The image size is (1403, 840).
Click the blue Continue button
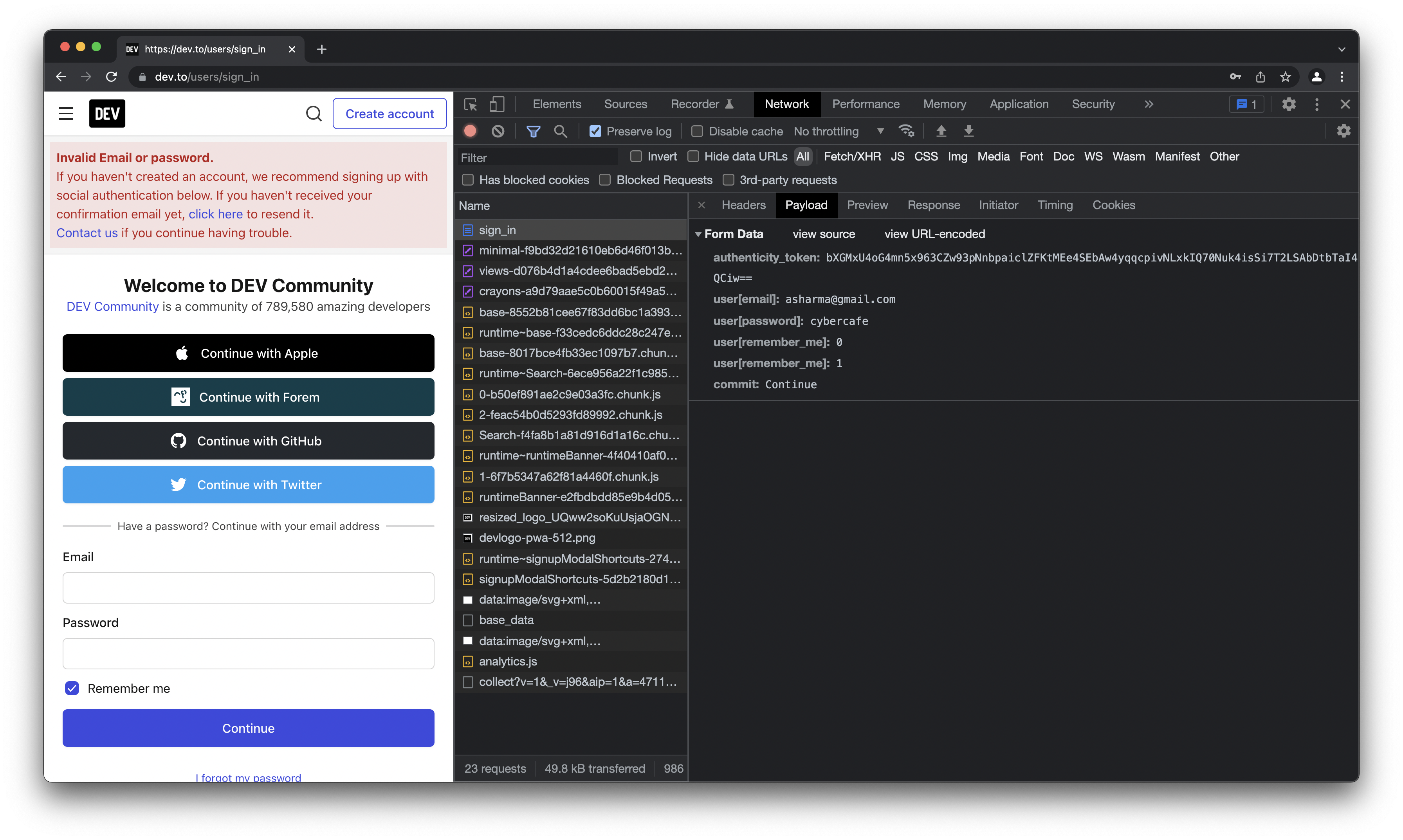pyautogui.click(x=249, y=728)
